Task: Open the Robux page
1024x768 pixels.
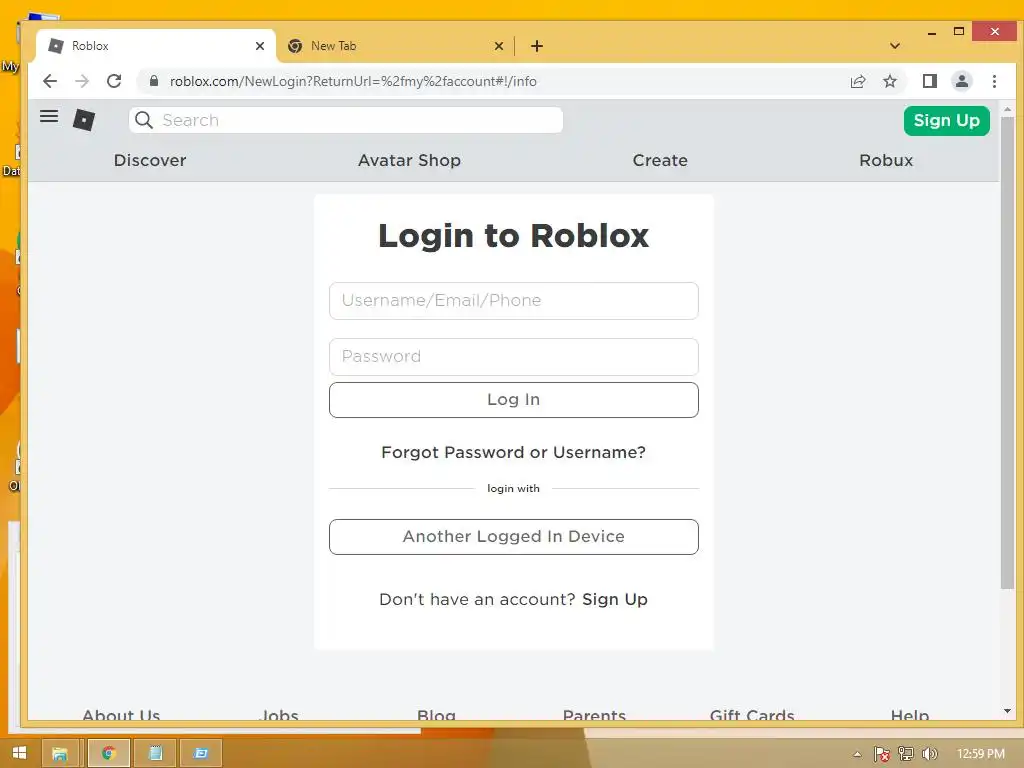Action: [886, 160]
